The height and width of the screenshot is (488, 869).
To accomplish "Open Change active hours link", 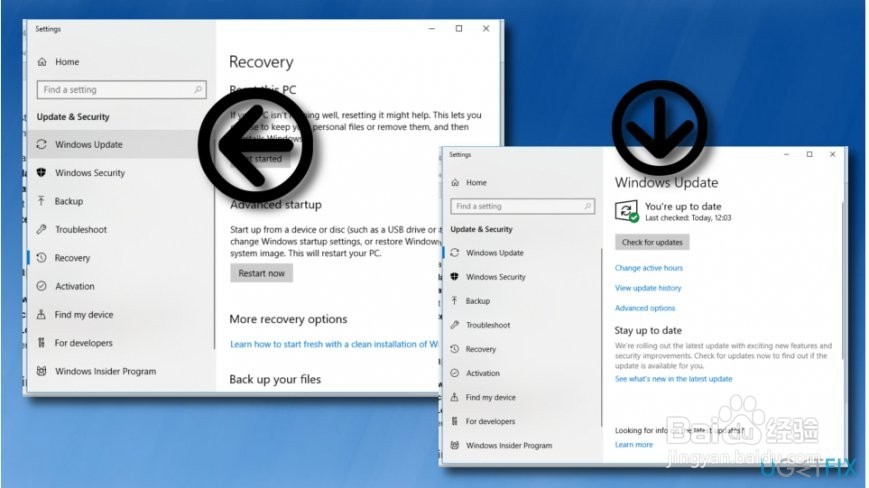I will tap(648, 268).
